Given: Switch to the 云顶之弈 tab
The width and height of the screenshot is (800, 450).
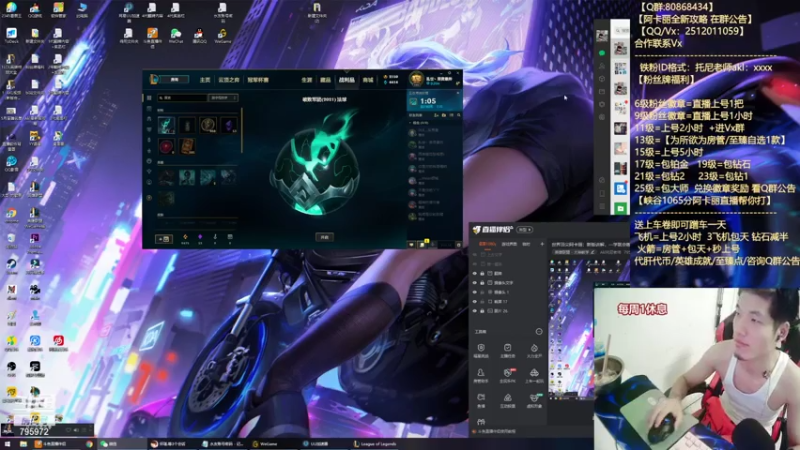Looking at the screenshot, I should tap(229, 80).
